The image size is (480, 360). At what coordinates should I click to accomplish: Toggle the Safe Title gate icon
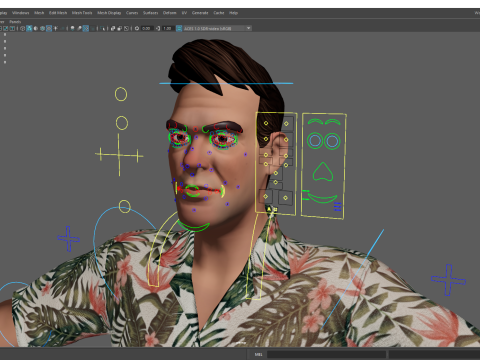[x=12, y=28]
